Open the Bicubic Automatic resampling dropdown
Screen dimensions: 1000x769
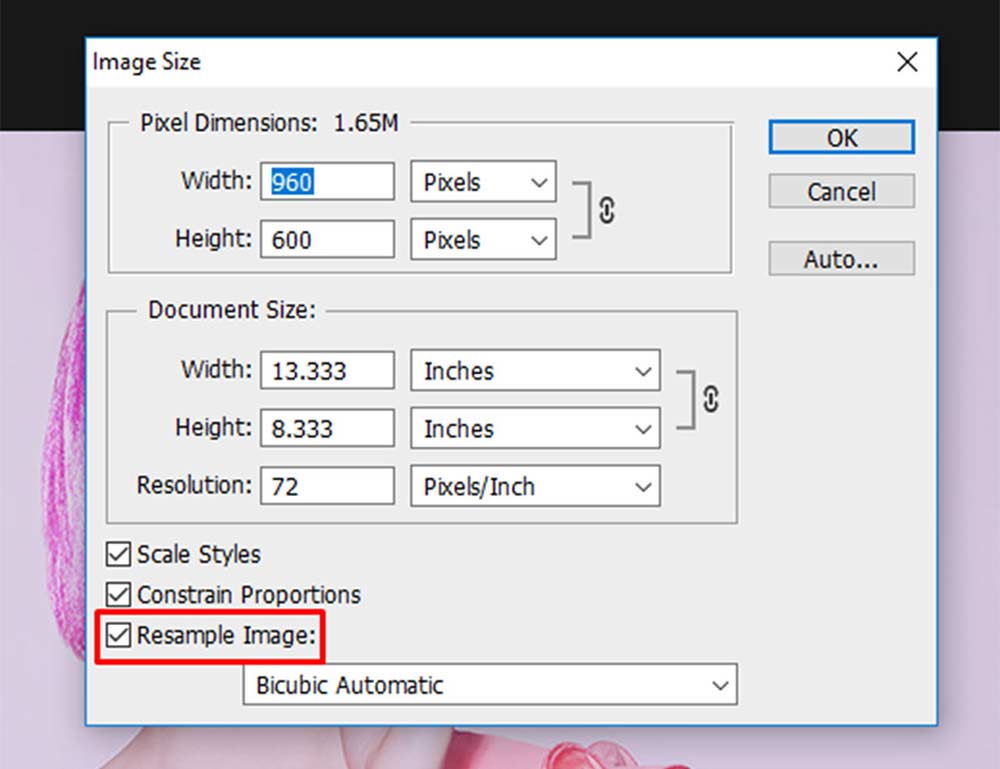coord(490,685)
